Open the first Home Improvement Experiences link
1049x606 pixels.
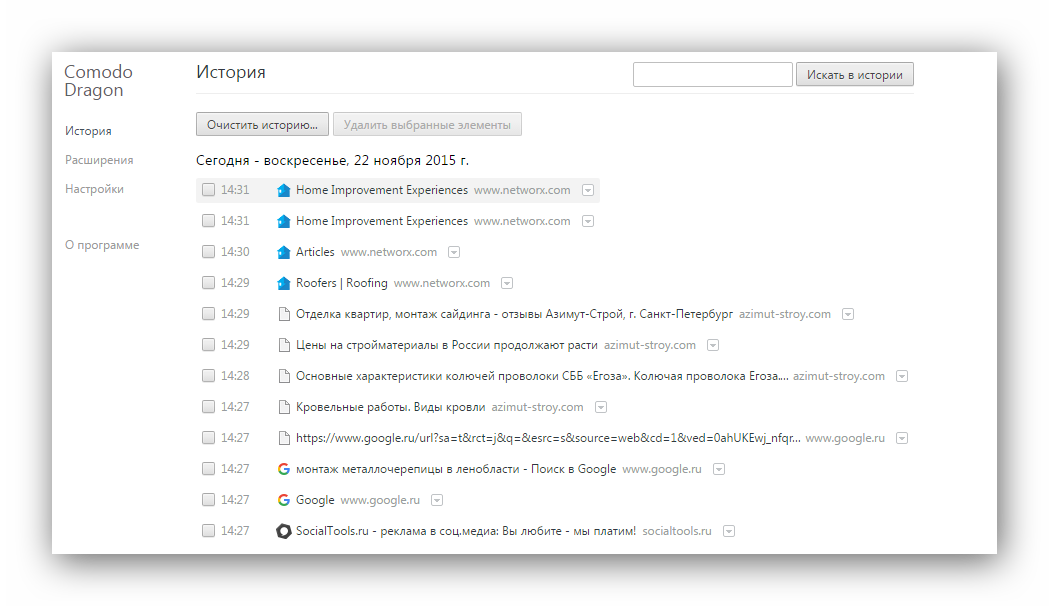(x=382, y=190)
